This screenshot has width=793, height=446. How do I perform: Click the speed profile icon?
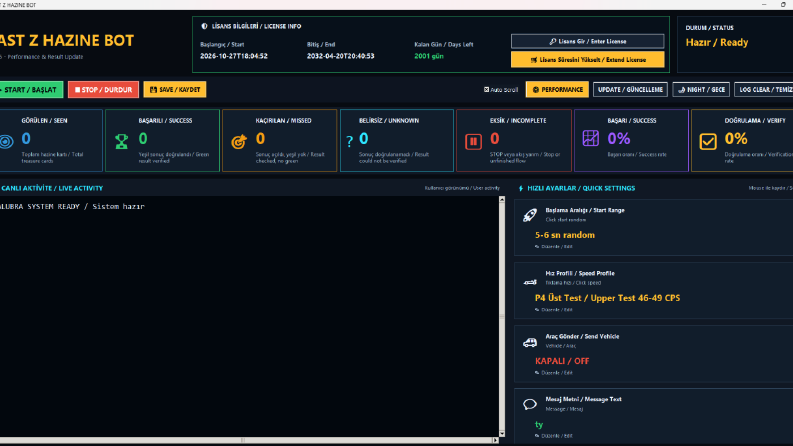click(530, 282)
